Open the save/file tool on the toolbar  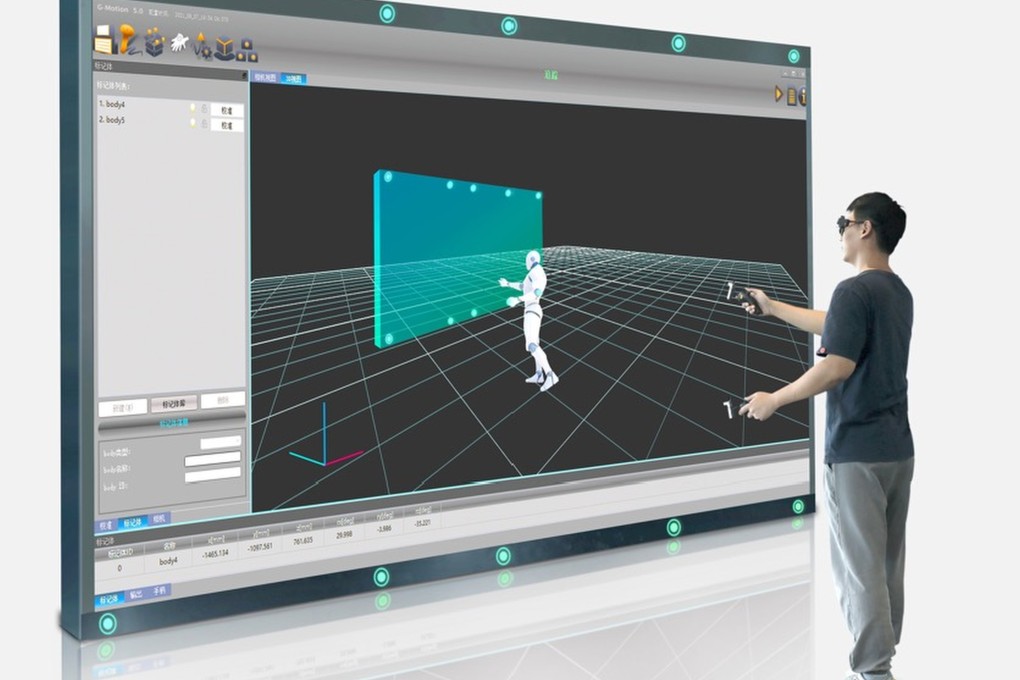point(103,44)
